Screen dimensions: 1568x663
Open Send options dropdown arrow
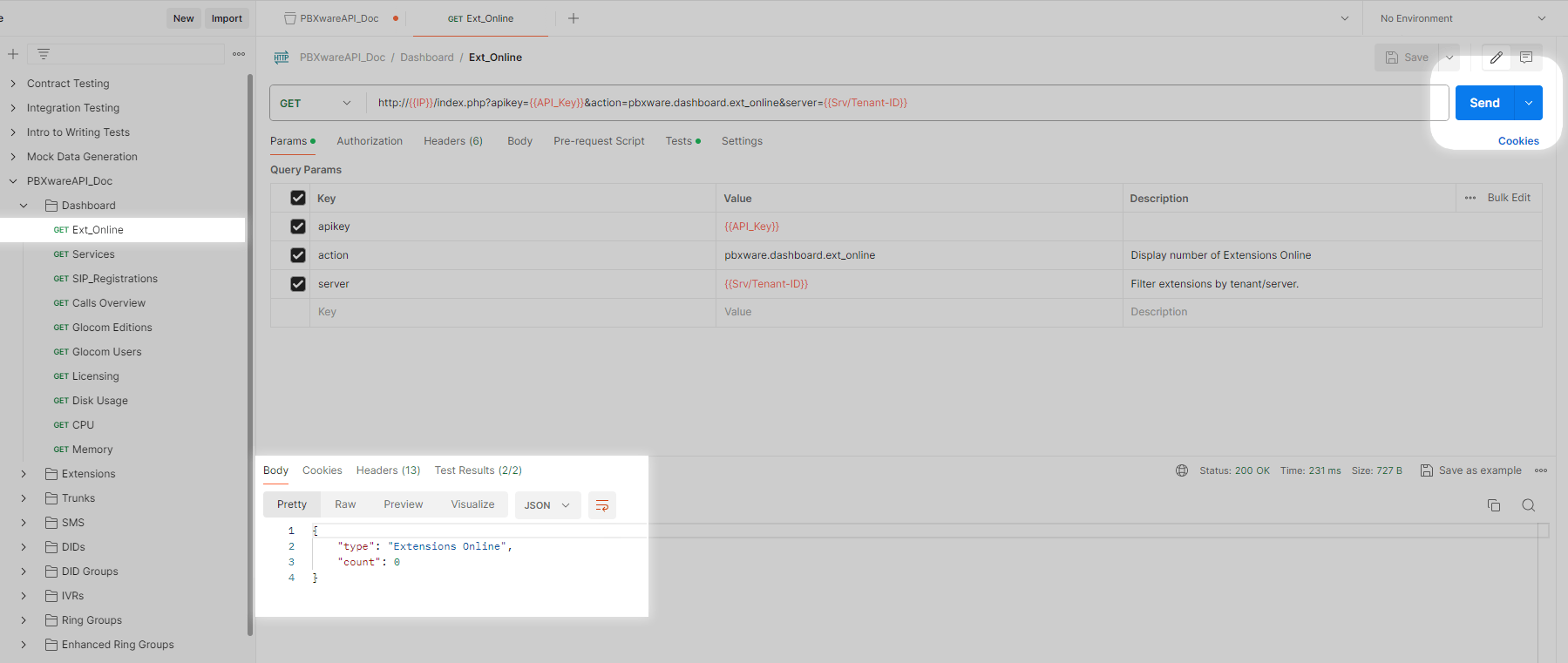point(1529,103)
